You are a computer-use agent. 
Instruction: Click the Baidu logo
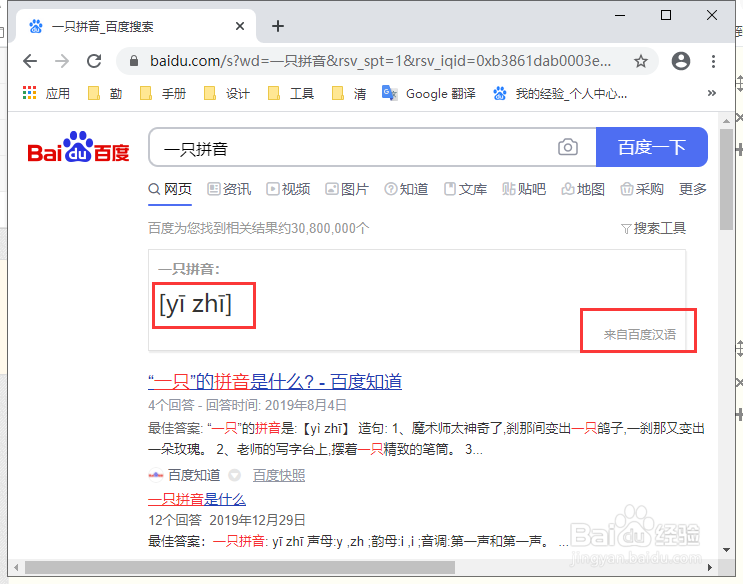click(78, 147)
